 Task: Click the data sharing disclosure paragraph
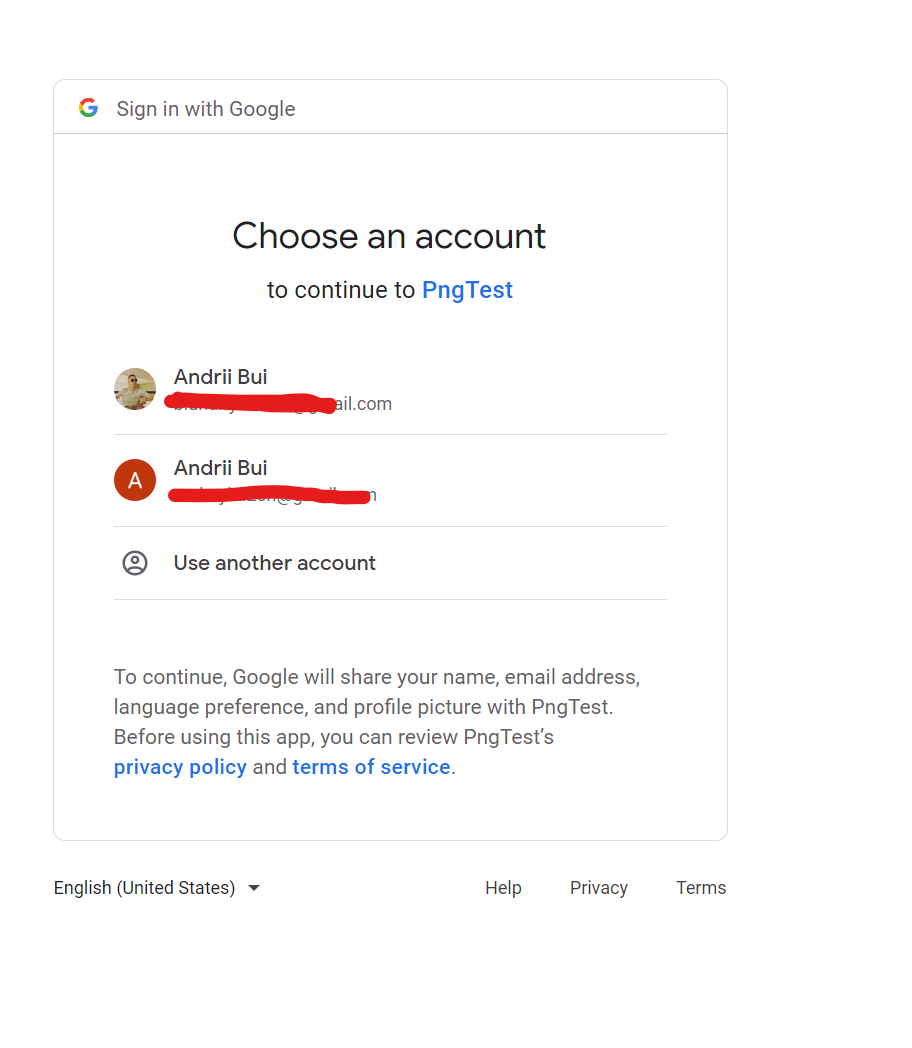point(377,722)
